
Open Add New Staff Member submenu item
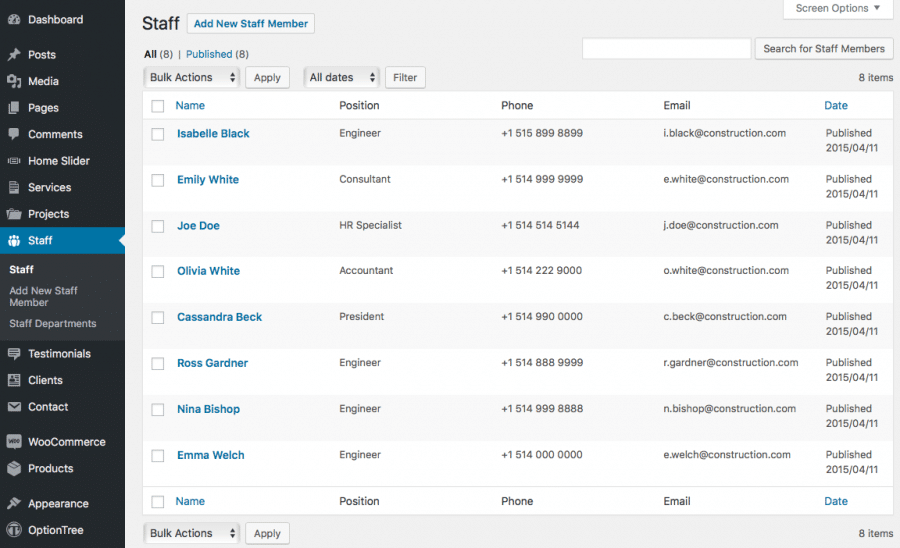pos(43,296)
